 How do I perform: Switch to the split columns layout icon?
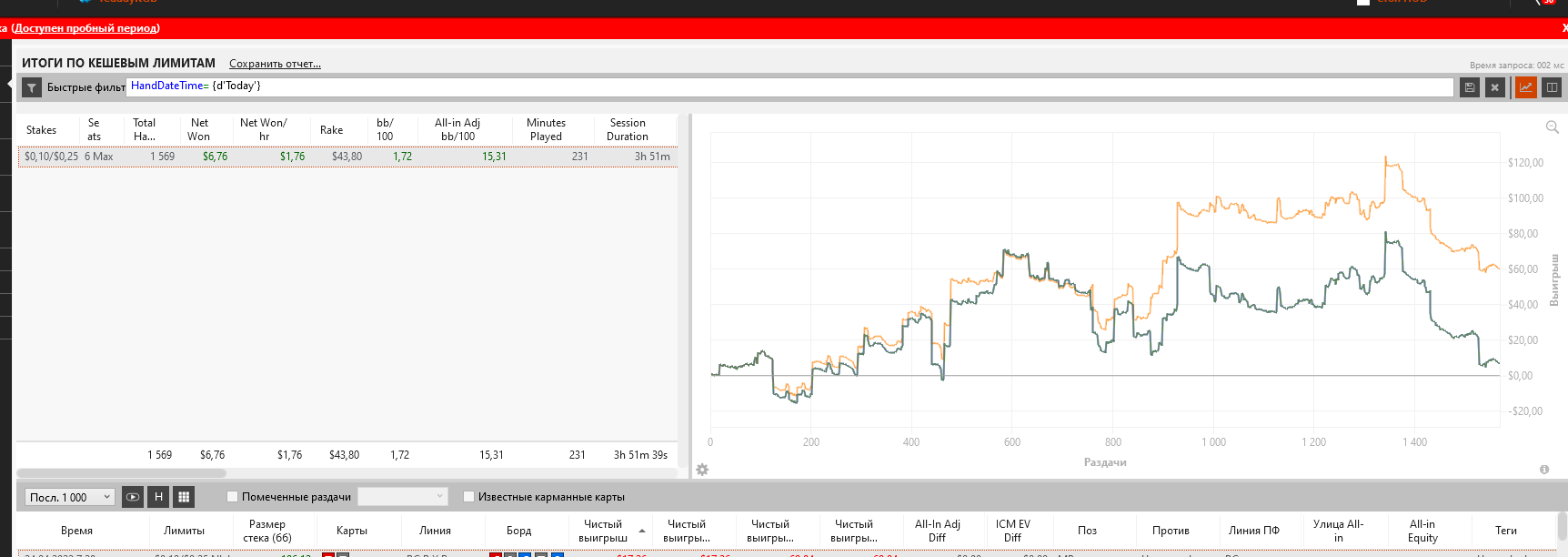[1552, 87]
